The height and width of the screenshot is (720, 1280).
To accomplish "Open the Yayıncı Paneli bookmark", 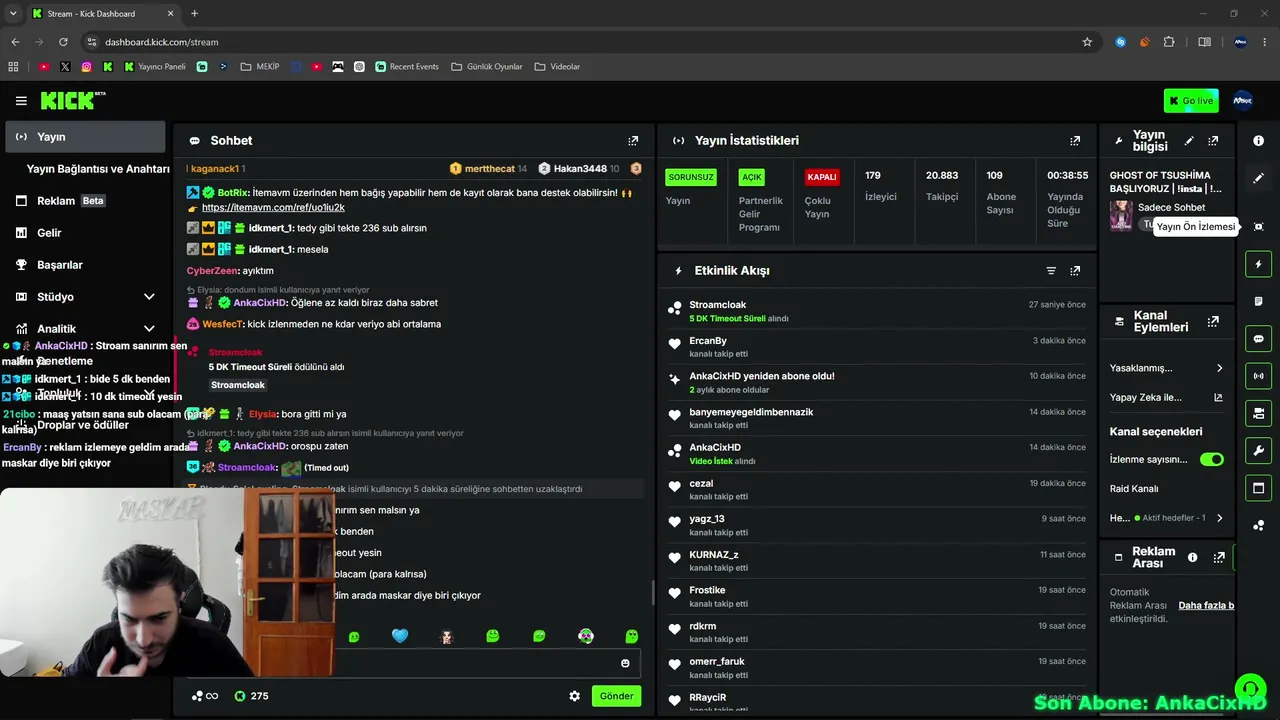I will [155, 67].
